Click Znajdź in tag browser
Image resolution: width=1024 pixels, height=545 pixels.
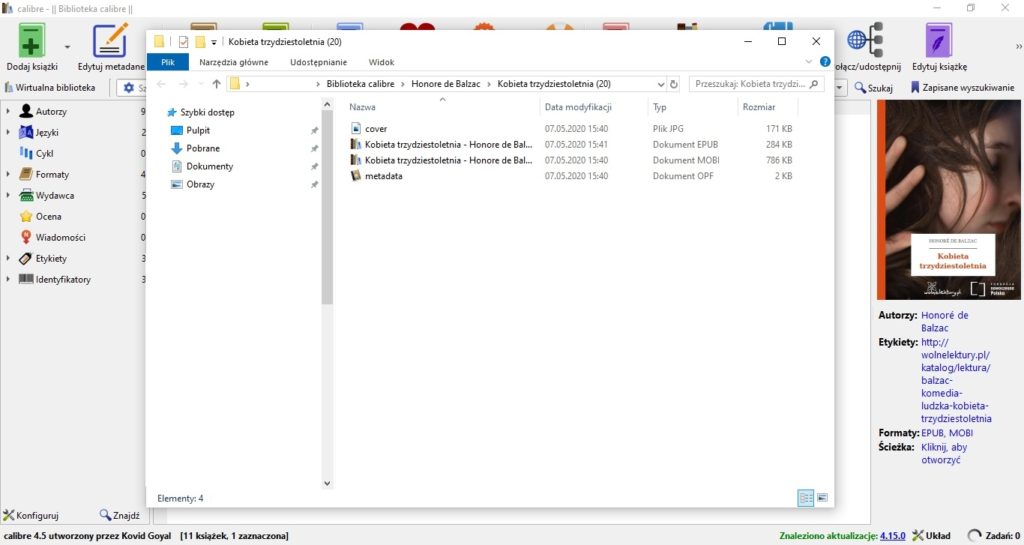(x=120, y=515)
